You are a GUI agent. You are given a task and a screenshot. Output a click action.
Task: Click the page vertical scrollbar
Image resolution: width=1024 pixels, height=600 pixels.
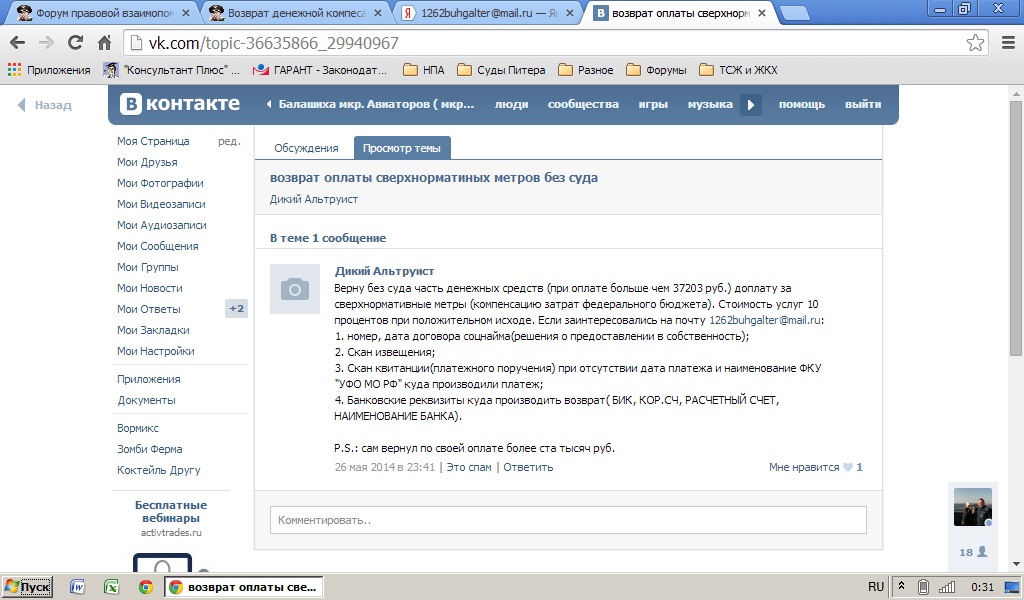click(1016, 300)
